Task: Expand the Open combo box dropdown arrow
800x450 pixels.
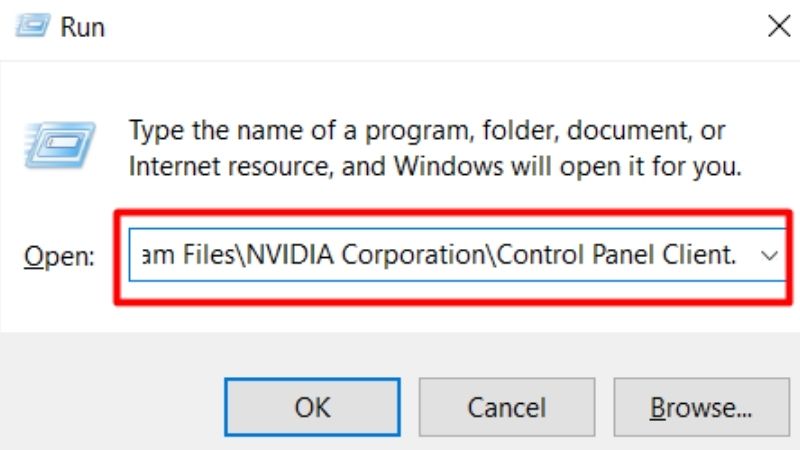Action: [769, 255]
